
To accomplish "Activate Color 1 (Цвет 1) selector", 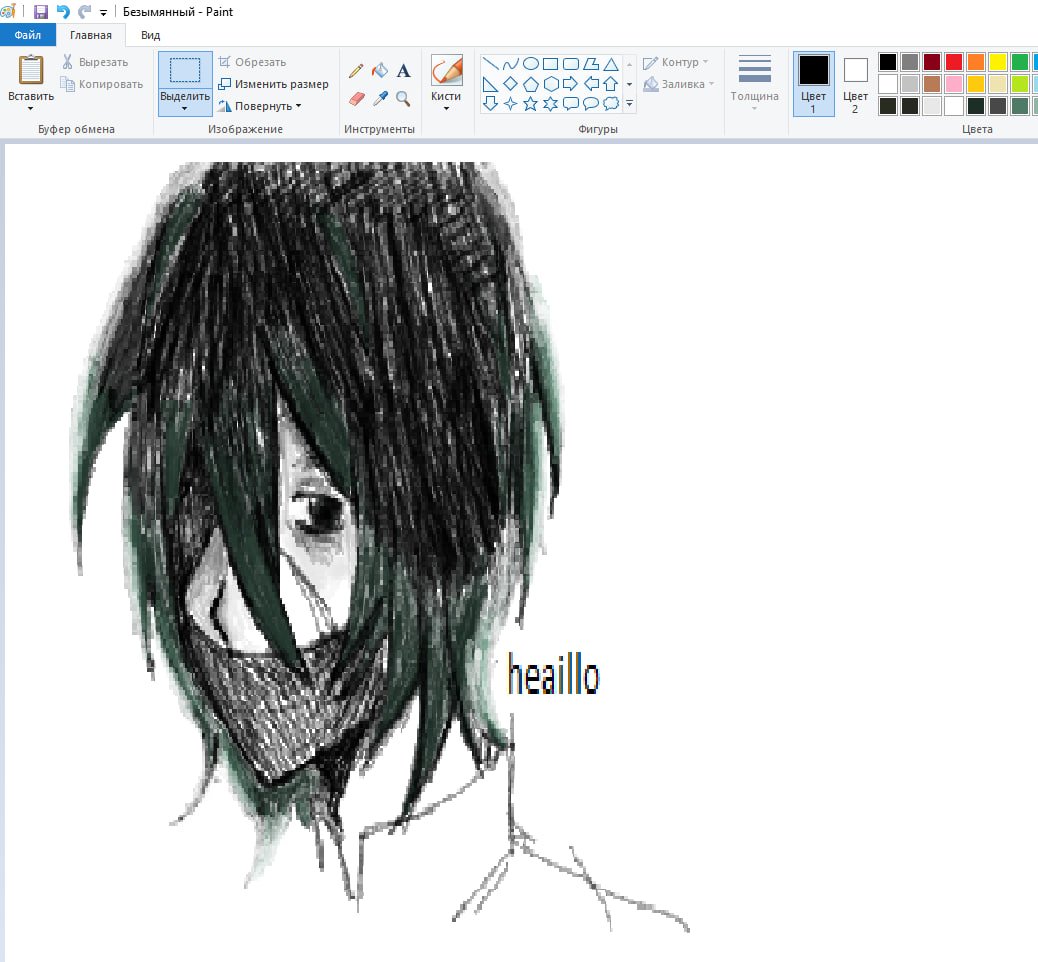I will tap(814, 83).
